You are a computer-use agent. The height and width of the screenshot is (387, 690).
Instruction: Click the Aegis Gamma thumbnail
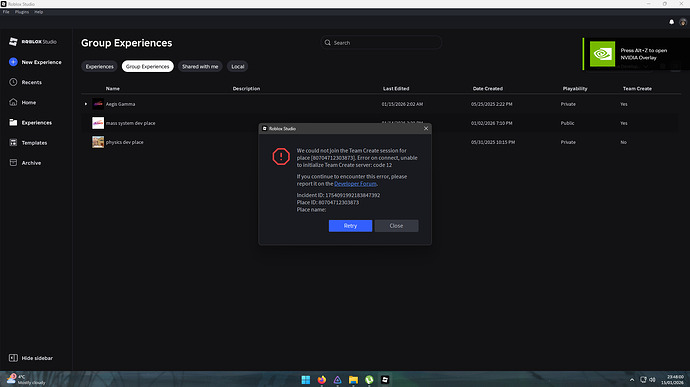pos(98,104)
